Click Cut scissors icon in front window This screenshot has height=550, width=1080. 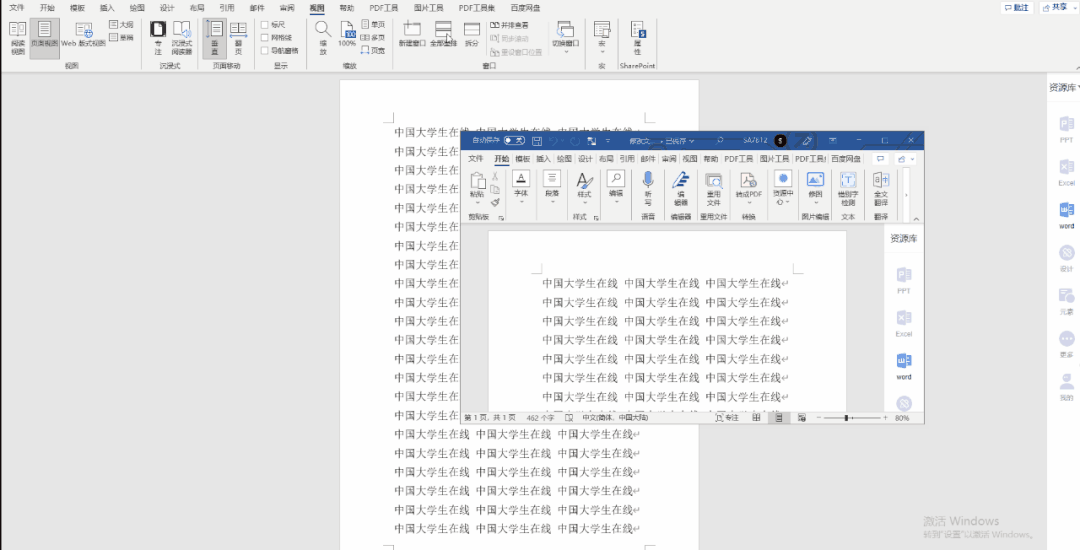tap(495, 177)
